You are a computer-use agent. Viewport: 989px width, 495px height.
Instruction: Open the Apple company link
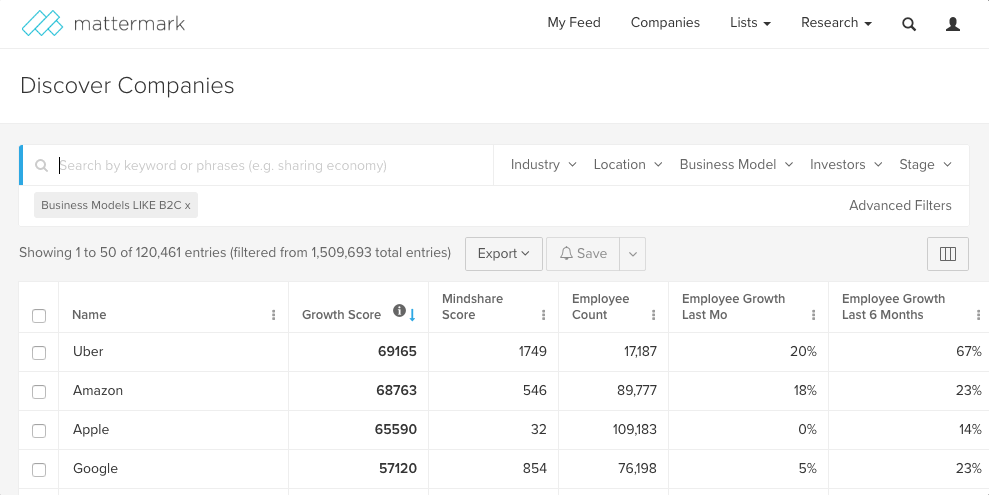coord(91,429)
